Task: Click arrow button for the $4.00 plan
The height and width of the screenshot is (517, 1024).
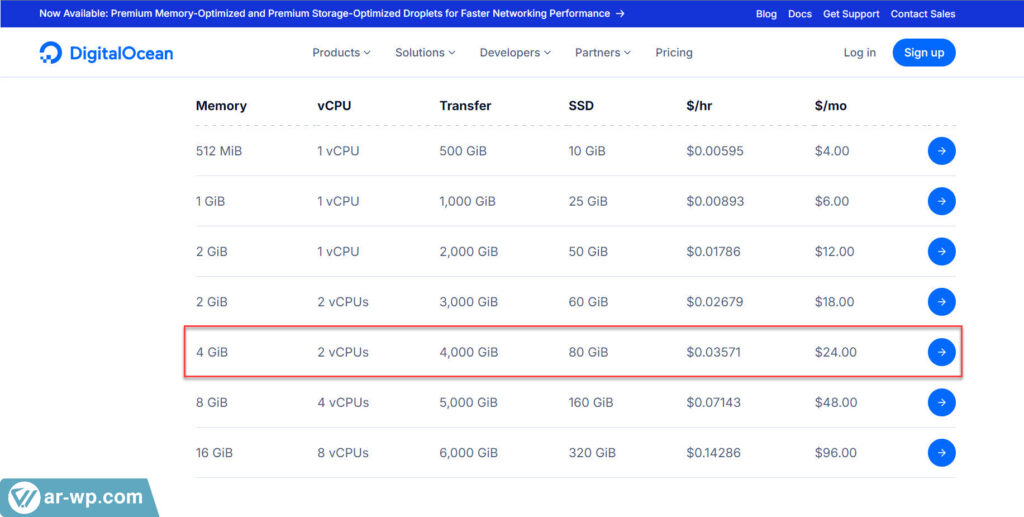Action: pyautogui.click(x=941, y=151)
